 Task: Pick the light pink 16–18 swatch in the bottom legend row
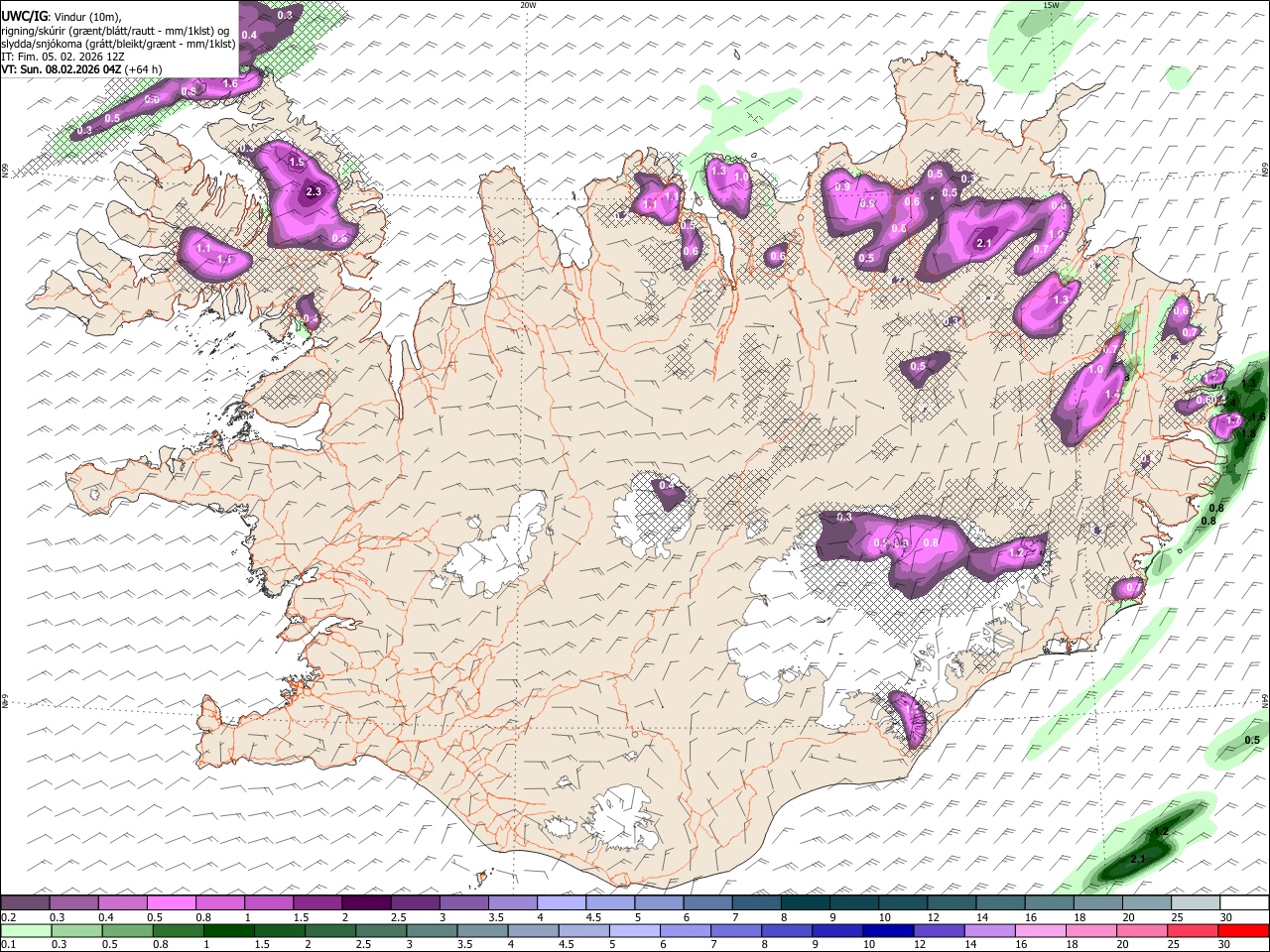[x=1041, y=930]
